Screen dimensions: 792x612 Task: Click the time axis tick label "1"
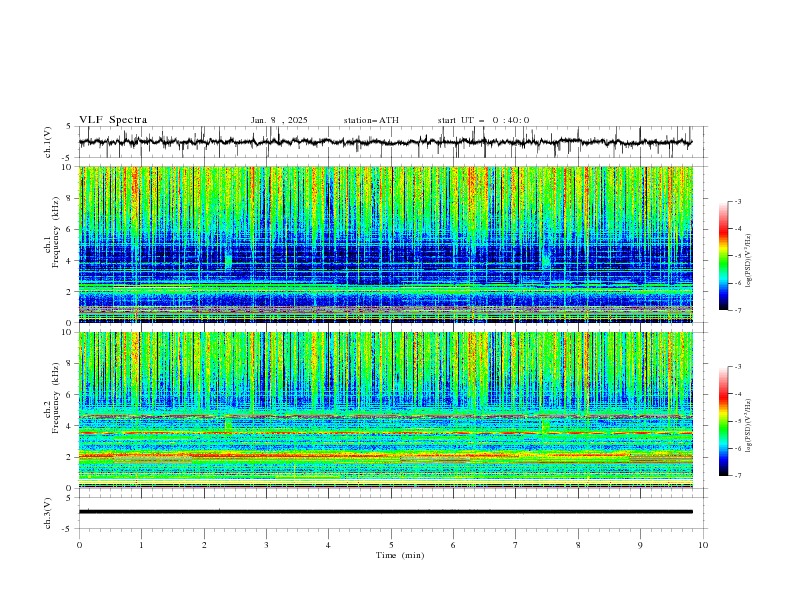pos(141,545)
